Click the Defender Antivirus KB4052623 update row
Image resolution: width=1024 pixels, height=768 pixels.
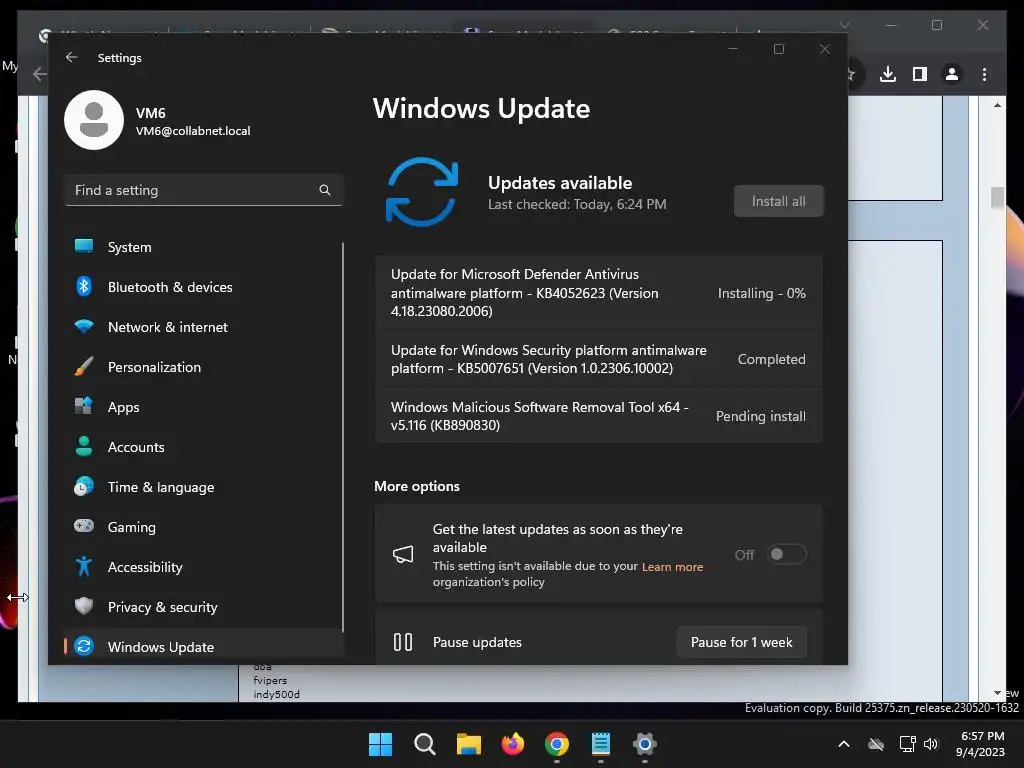click(x=598, y=293)
